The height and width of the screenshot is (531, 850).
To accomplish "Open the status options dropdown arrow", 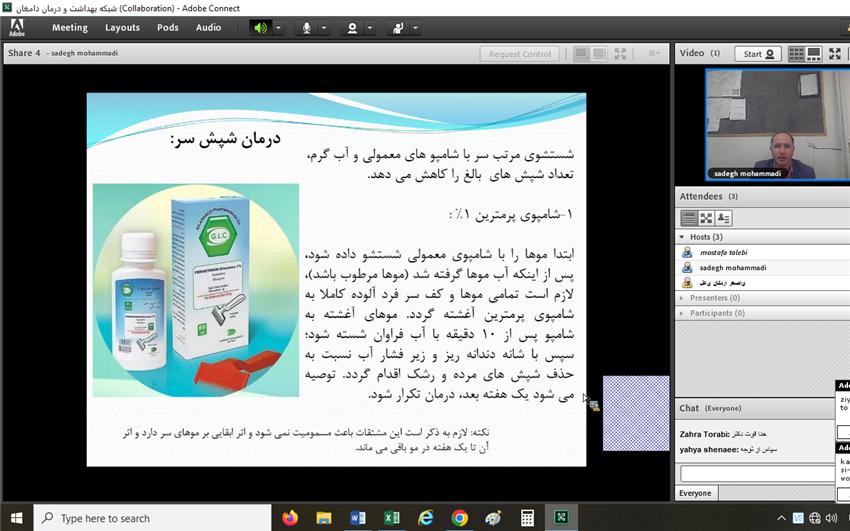I will pos(415,28).
